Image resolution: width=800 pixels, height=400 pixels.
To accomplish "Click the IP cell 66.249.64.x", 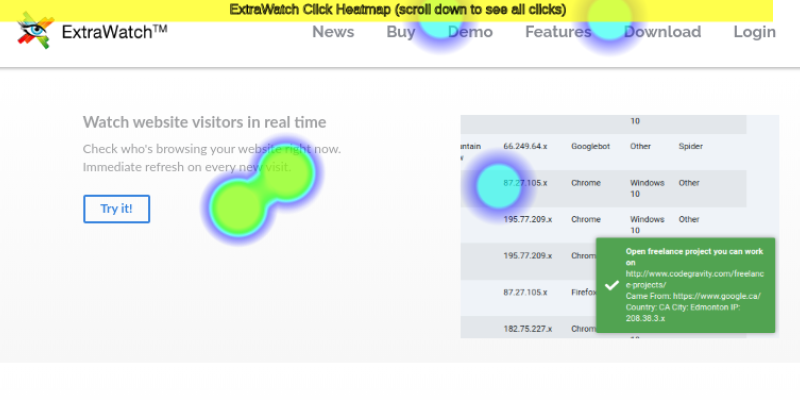I will pyautogui.click(x=525, y=146).
